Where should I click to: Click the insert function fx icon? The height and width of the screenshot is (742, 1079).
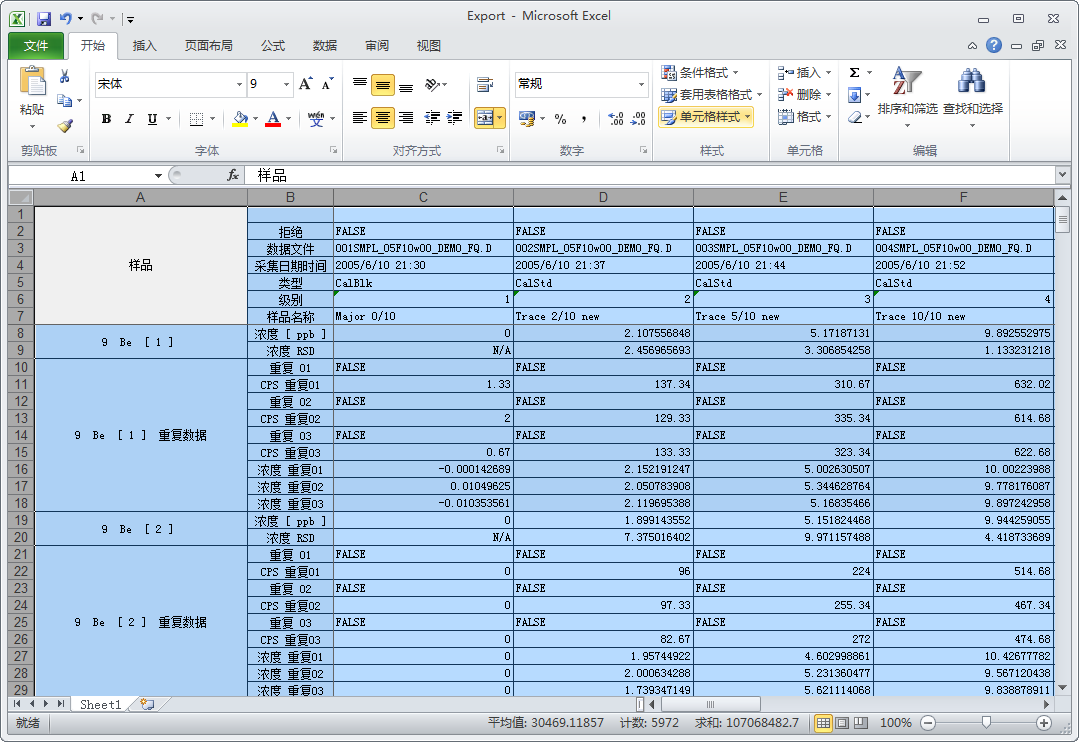(x=233, y=176)
